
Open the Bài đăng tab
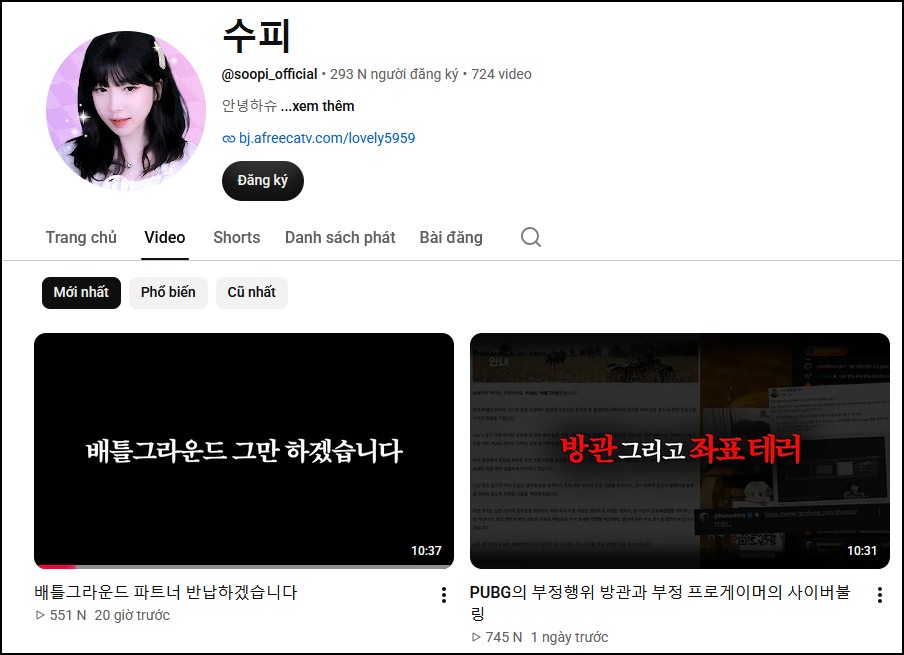tap(451, 238)
